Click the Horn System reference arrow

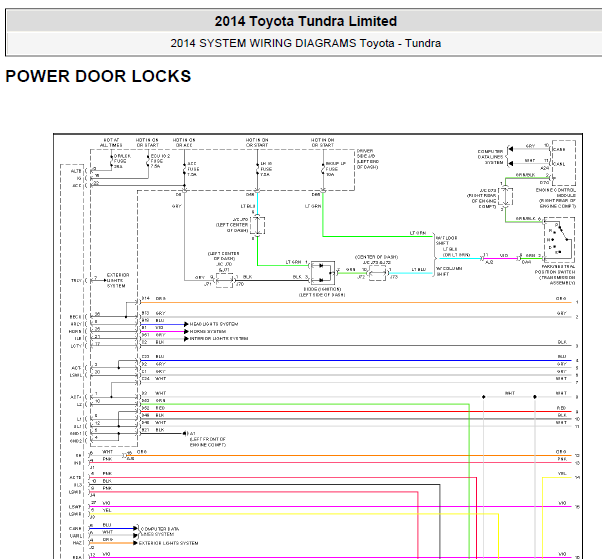click(186, 331)
